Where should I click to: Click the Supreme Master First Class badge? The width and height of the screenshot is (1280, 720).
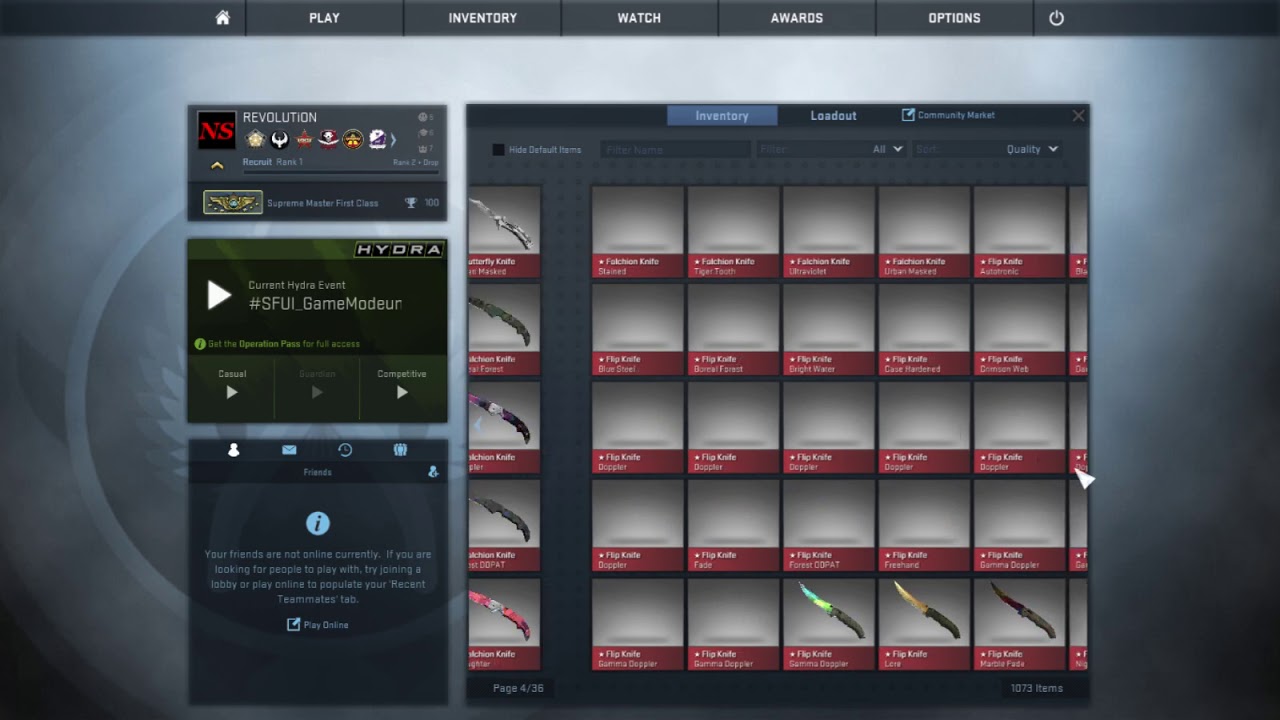(x=233, y=203)
